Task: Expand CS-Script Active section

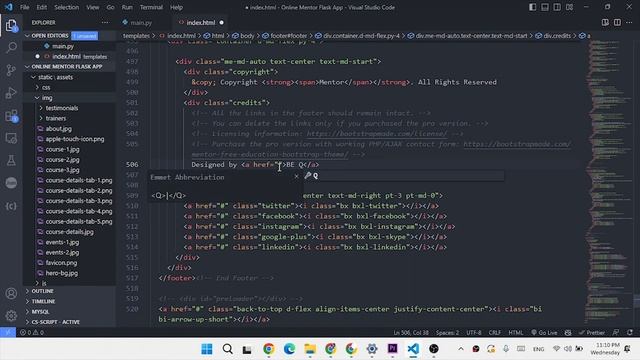Action: point(56,322)
